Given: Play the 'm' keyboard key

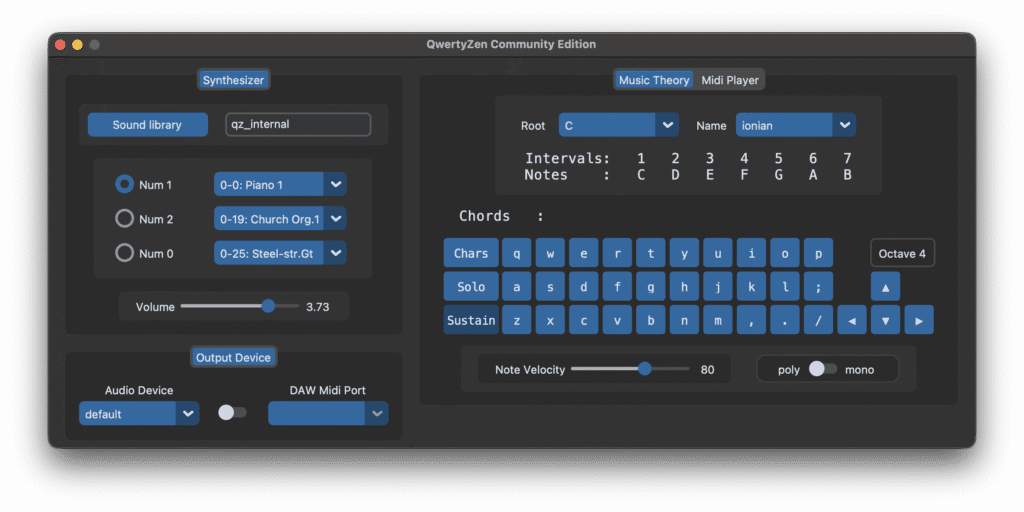Looking at the screenshot, I should [718, 320].
